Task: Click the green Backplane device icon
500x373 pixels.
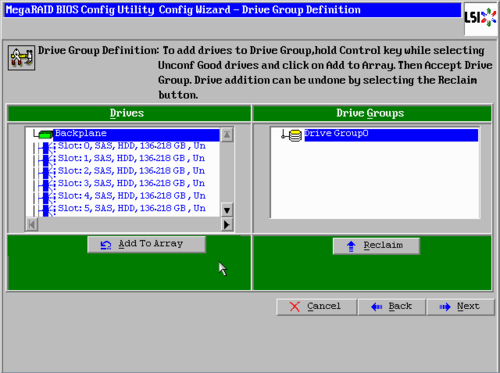Action: [x=46, y=134]
